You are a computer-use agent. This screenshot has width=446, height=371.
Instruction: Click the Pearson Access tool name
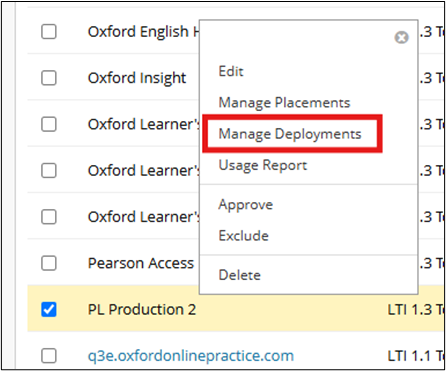click(141, 263)
